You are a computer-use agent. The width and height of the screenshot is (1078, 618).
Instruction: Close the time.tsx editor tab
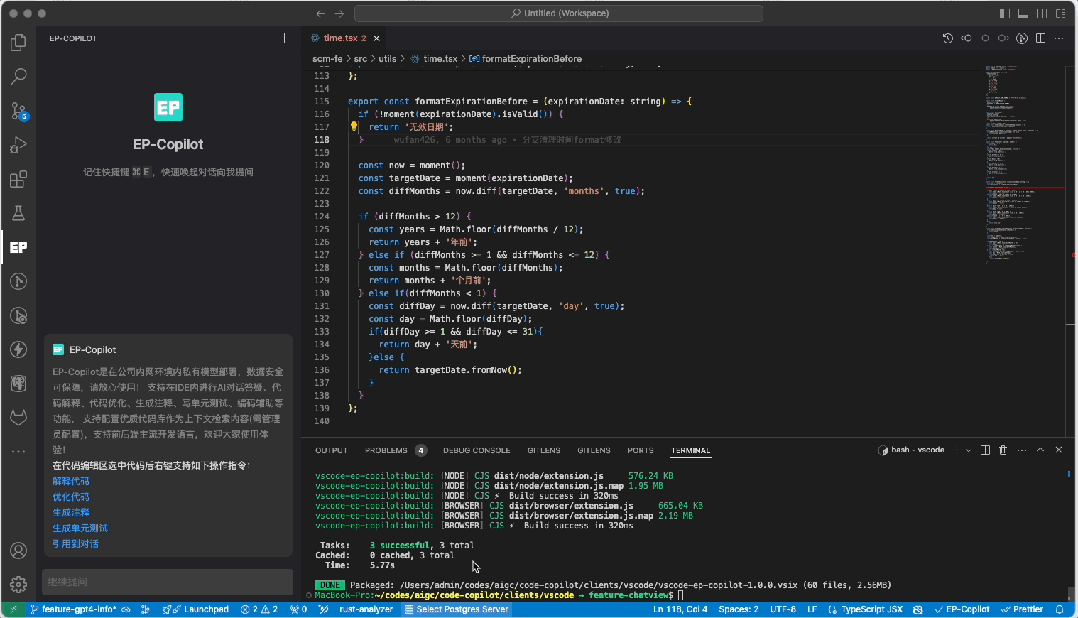point(377,38)
